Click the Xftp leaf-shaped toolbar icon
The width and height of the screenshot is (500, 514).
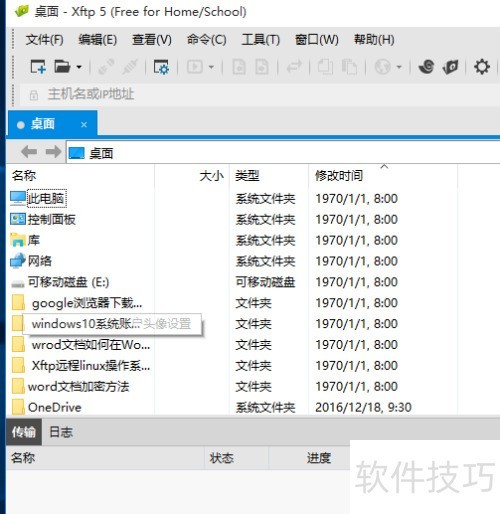coord(450,67)
